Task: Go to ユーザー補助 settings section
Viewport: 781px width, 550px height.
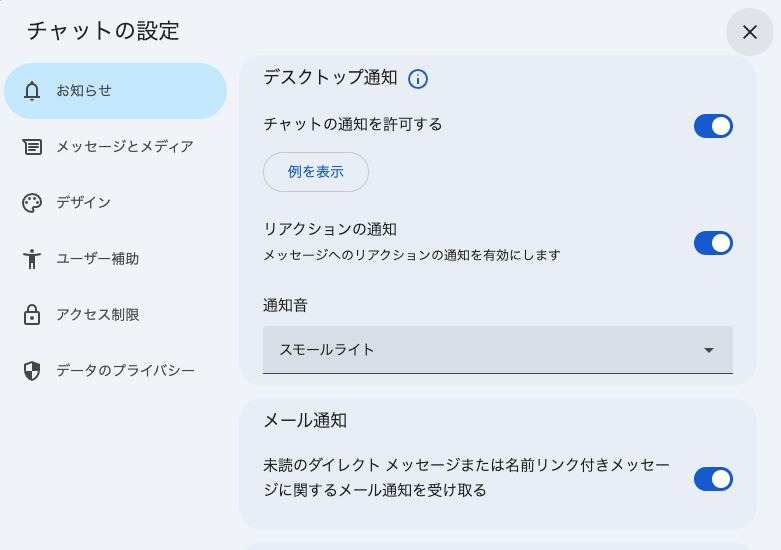Action: [97, 259]
